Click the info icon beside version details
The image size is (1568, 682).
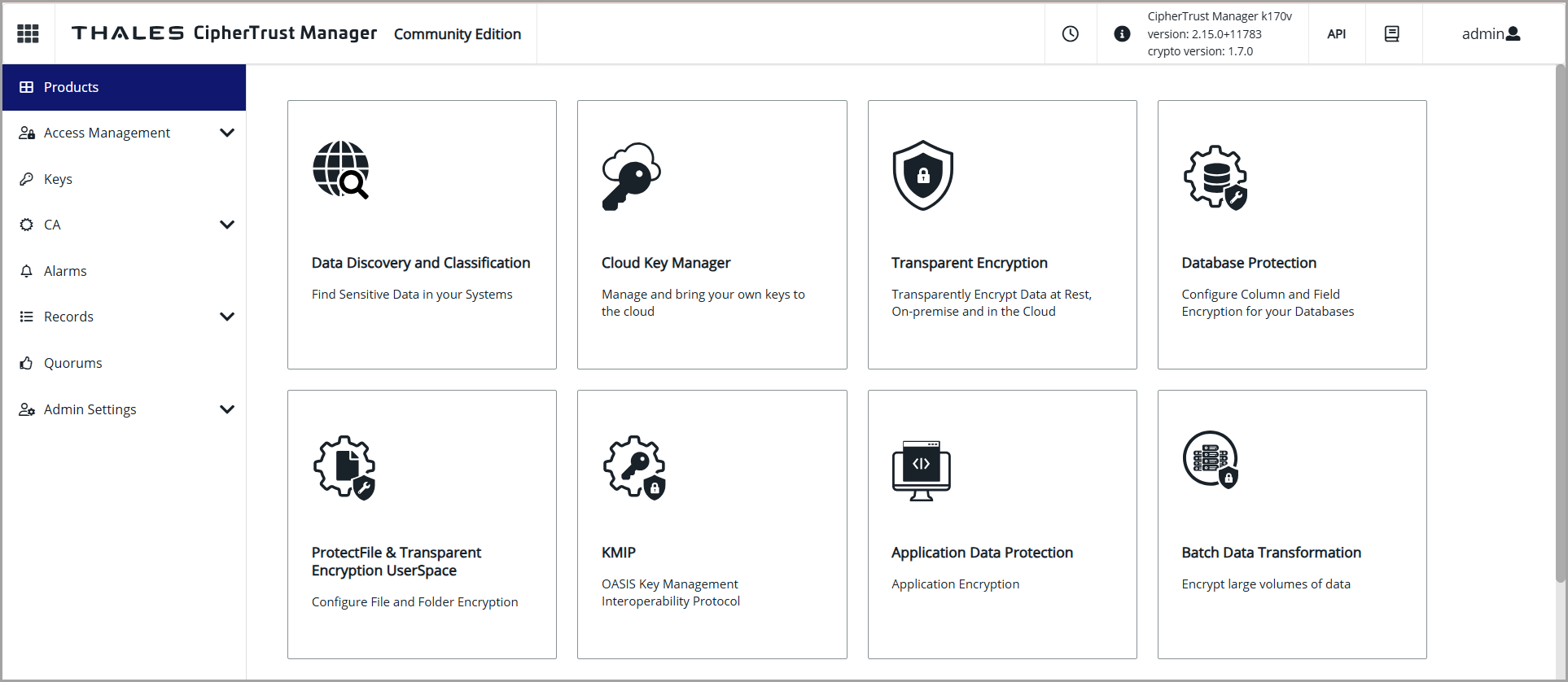coord(1122,33)
